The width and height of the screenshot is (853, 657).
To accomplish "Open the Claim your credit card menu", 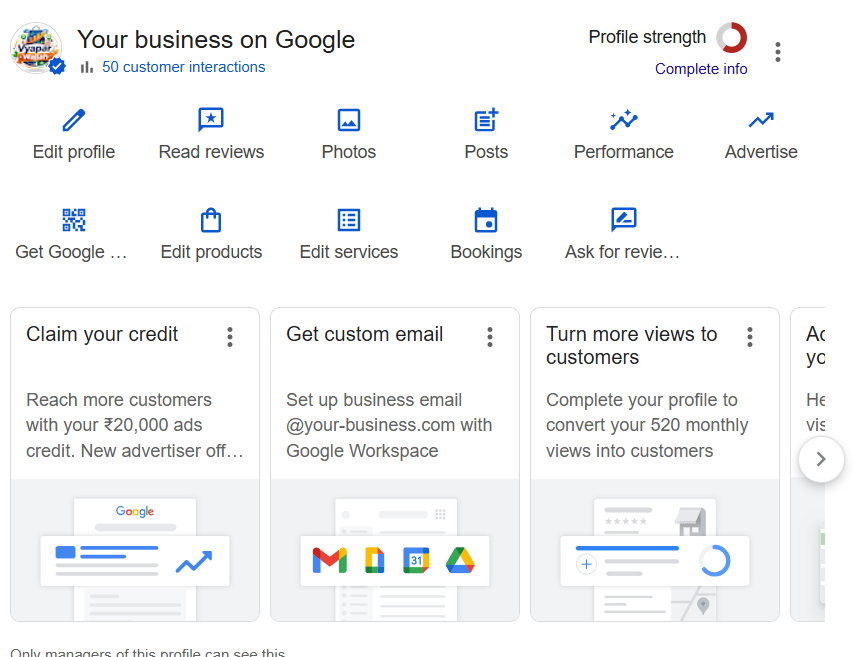I will pyautogui.click(x=230, y=337).
